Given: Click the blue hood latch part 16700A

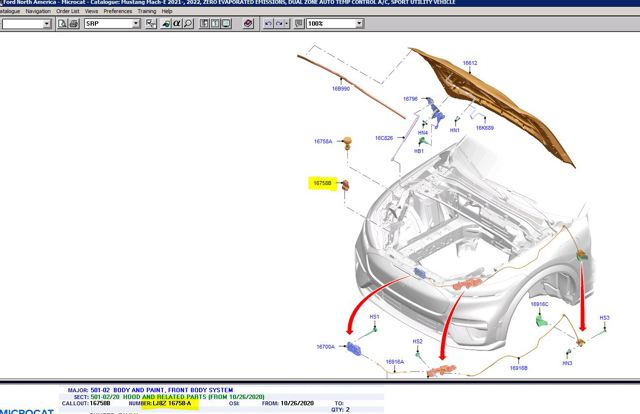Looking at the screenshot, I should coord(354,349).
